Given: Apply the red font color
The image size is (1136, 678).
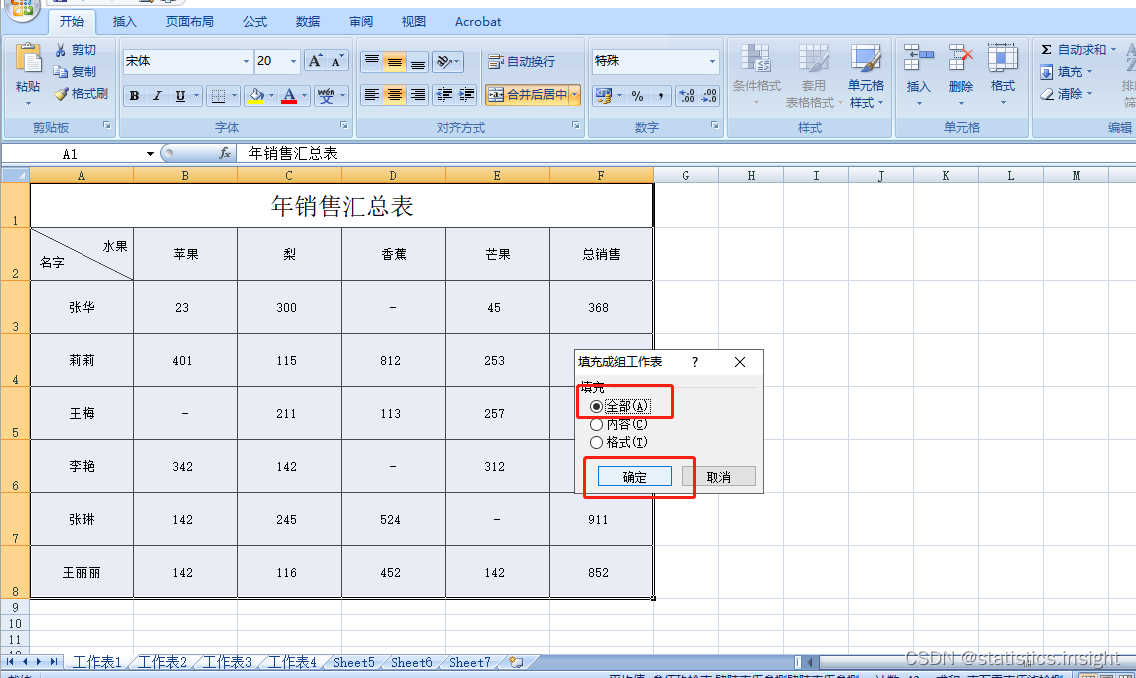Looking at the screenshot, I should point(288,96).
